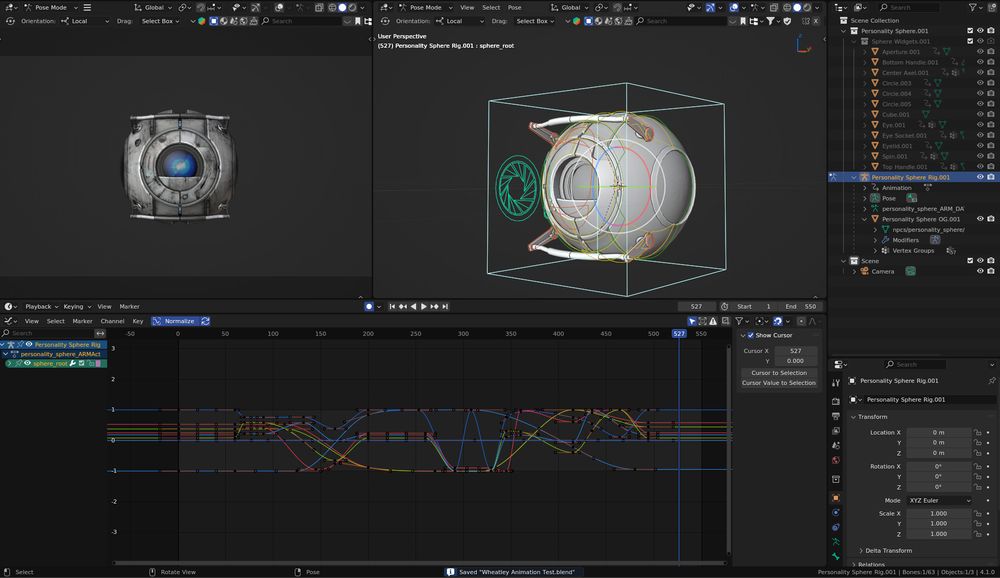The image size is (1000, 578).
Task: Click the Cursor Value to Selection button
Action: point(778,383)
